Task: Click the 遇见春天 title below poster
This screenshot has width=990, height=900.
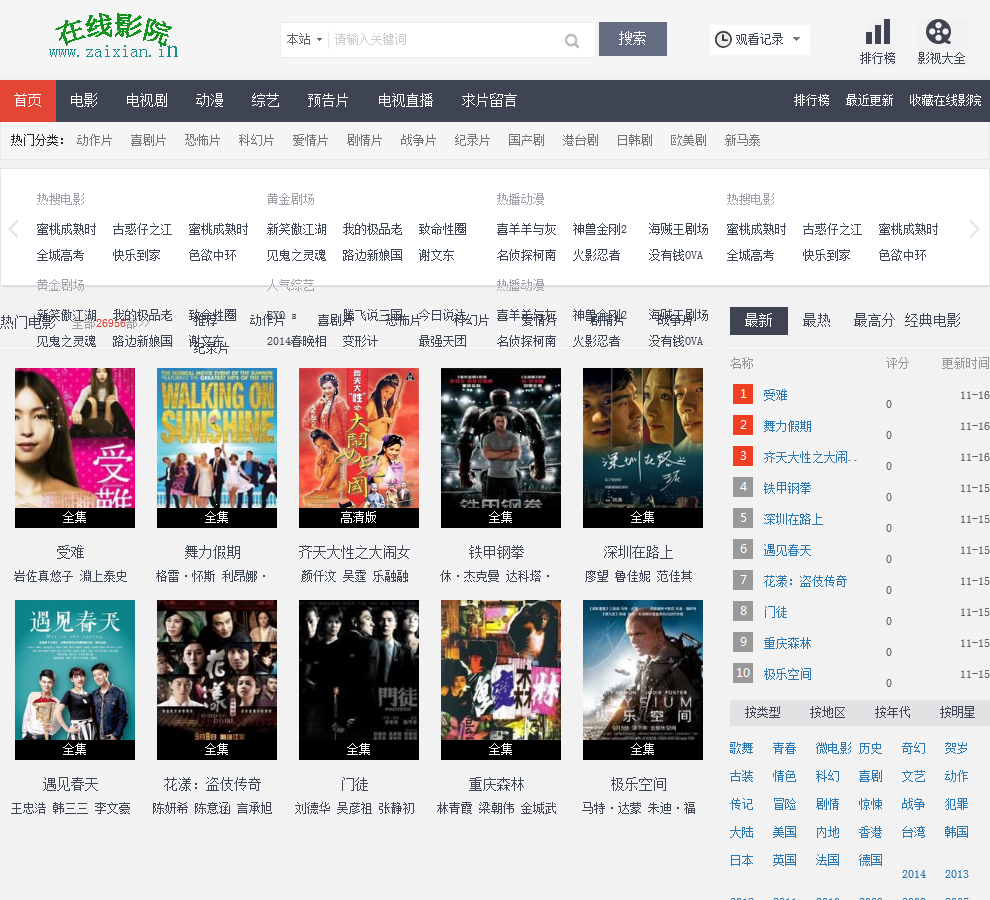Action: point(71,784)
